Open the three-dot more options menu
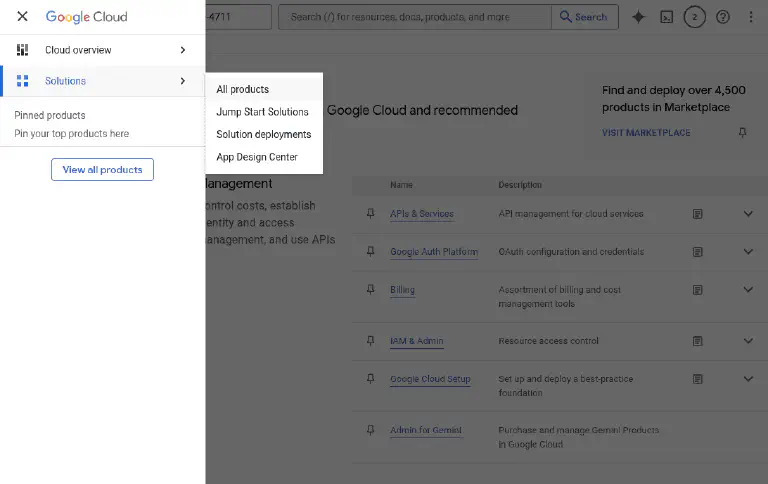Viewport: 768px width, 484px height. pos(751,17)
